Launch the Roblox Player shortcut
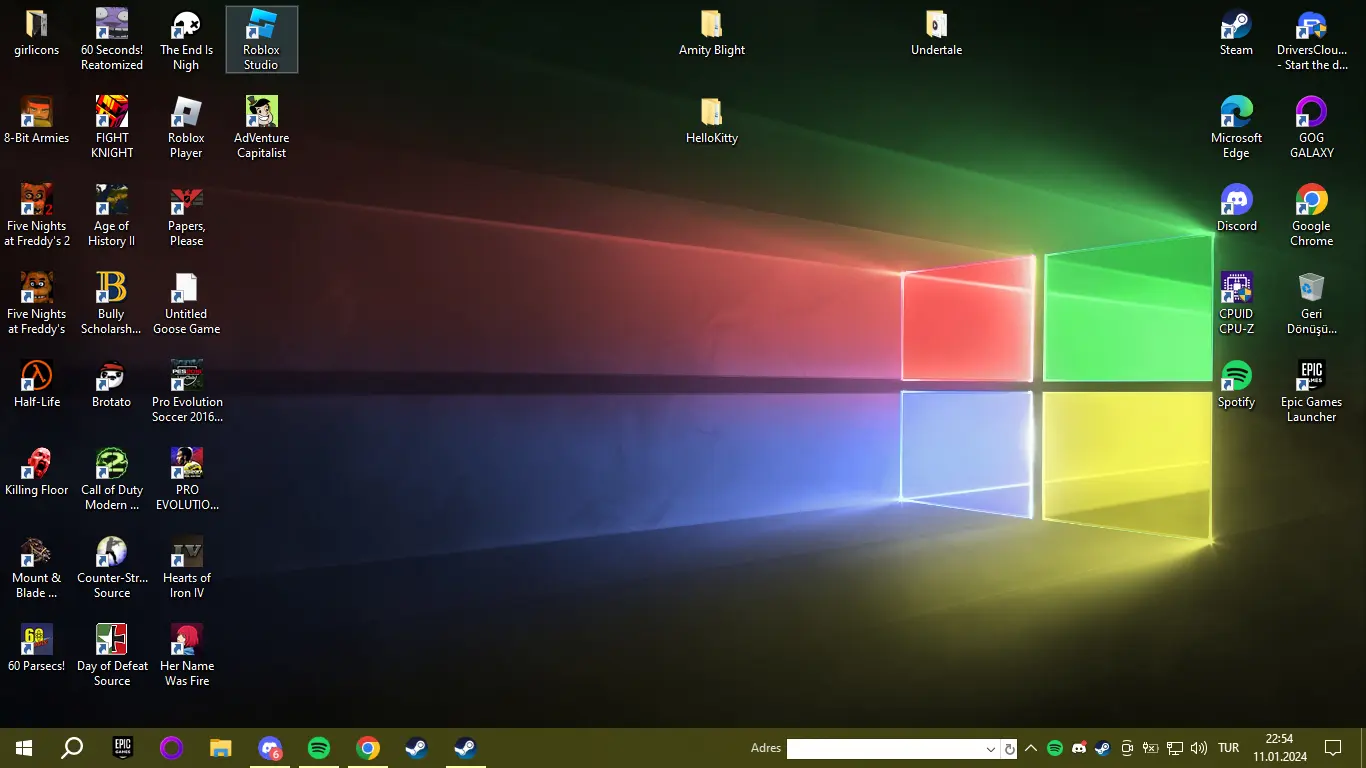Image resolution: width=1366 pixels, height=768 pixels. point(186,127)
